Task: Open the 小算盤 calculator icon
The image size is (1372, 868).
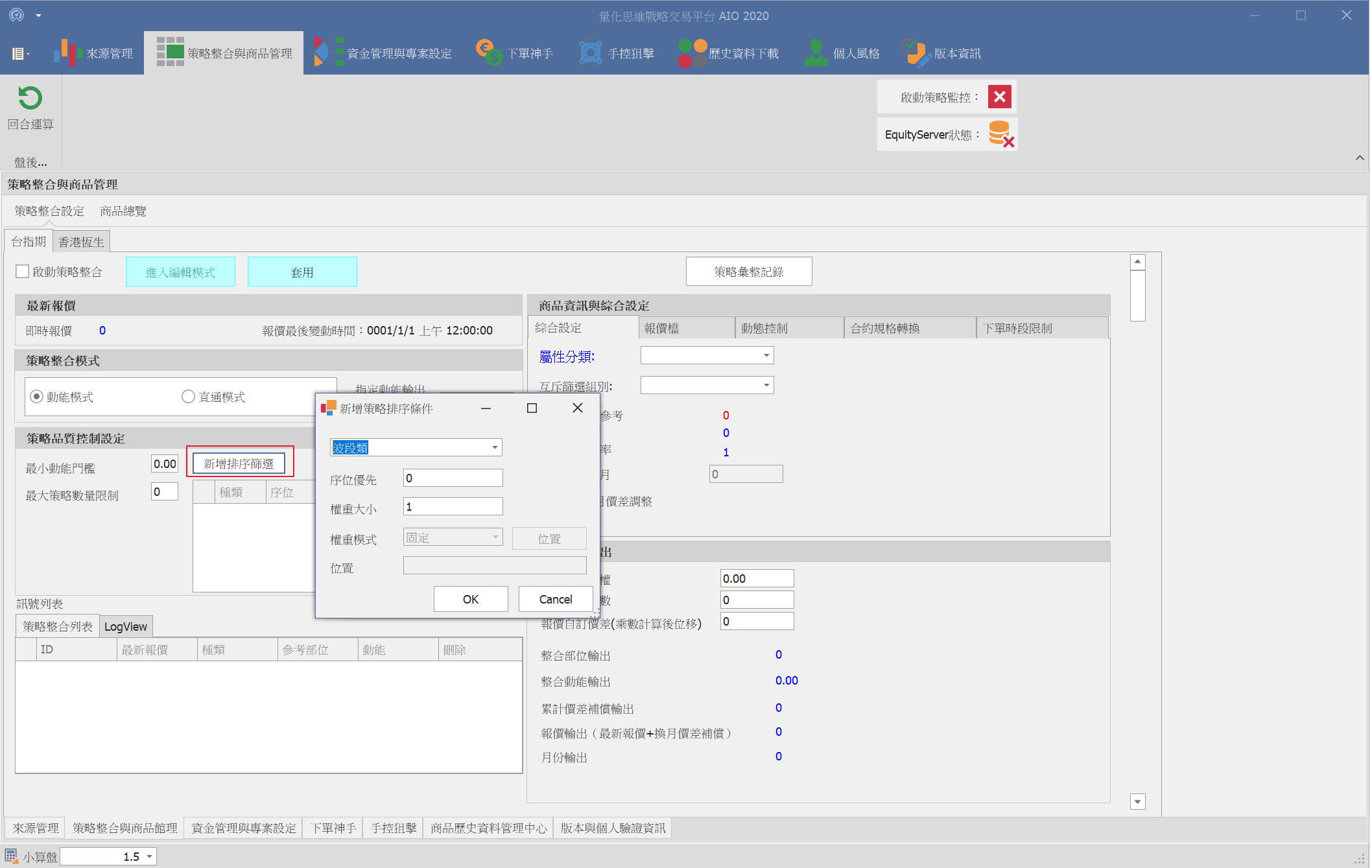Action: coord(11,856)
